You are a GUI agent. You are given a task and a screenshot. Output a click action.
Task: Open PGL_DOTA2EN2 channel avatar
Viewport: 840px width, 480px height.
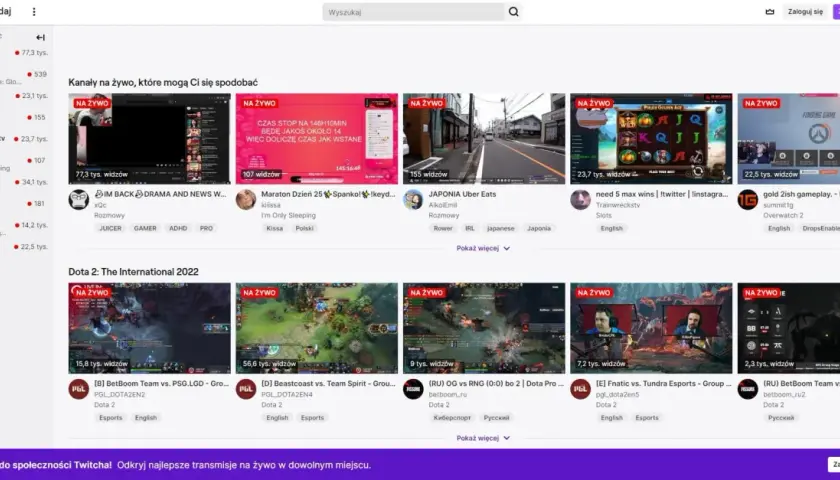point(79,389)
